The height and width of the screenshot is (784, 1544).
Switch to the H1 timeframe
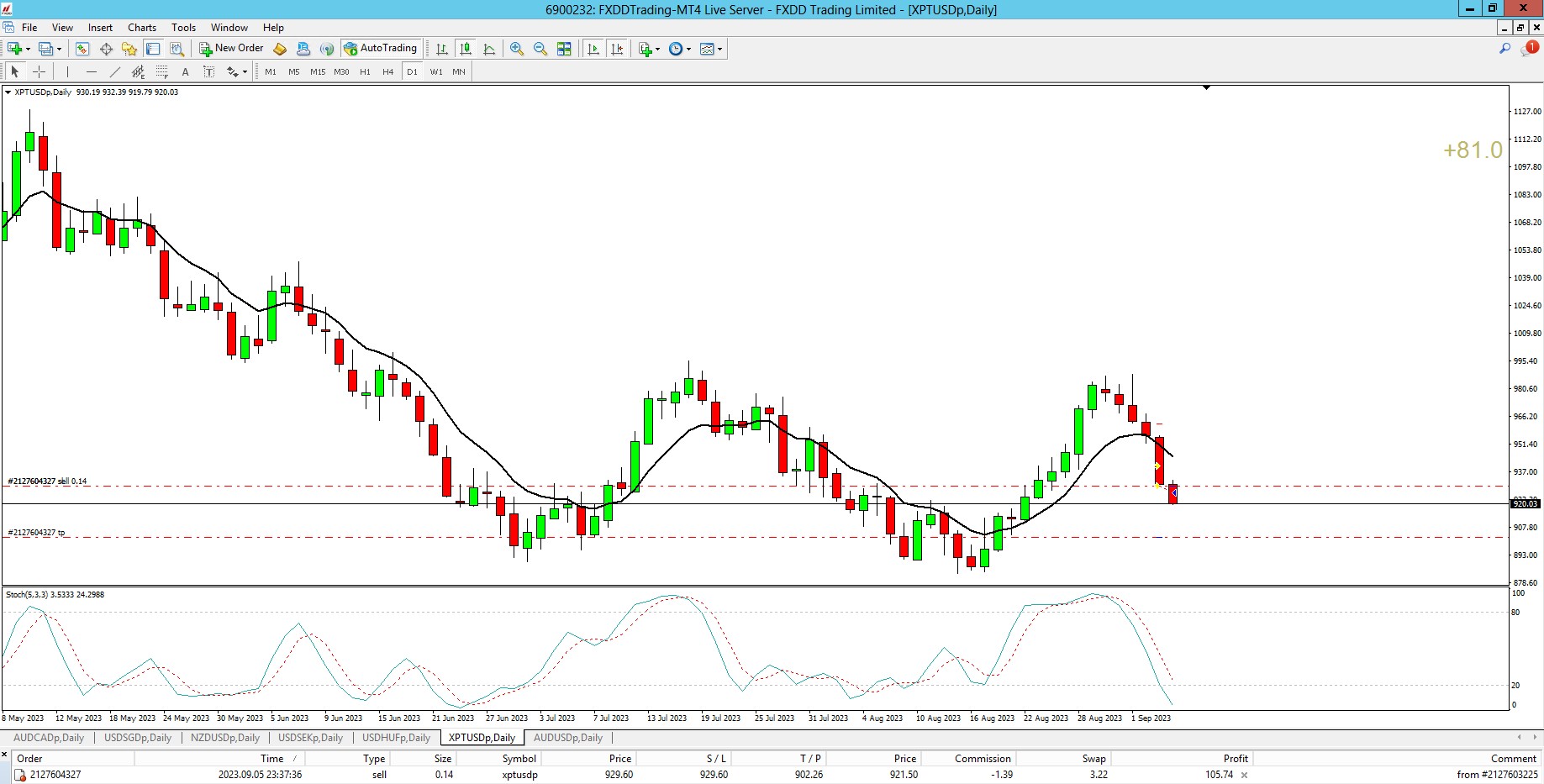tap(365, 71)
